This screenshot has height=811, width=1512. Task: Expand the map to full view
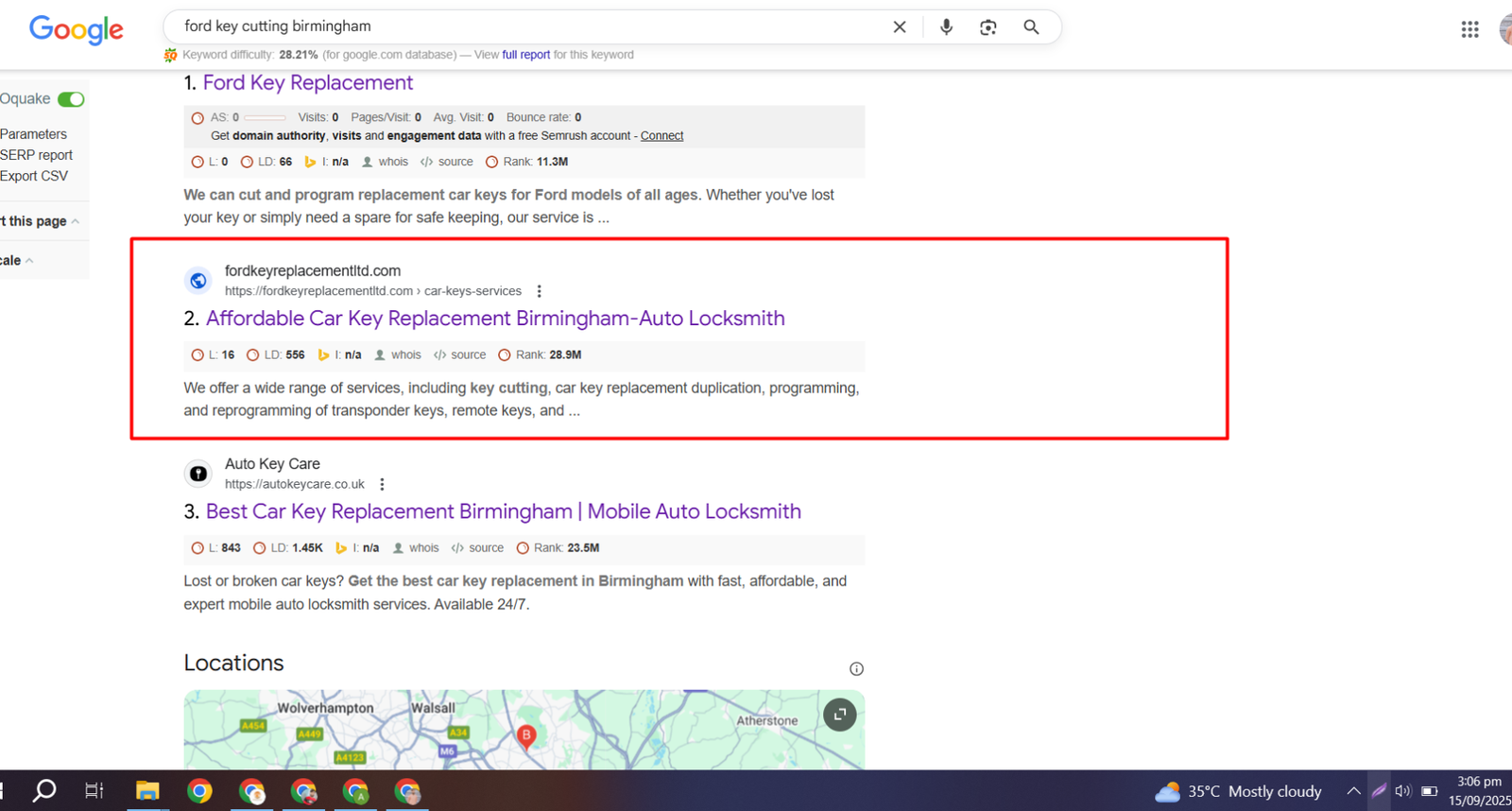click(x=839, y=715)
